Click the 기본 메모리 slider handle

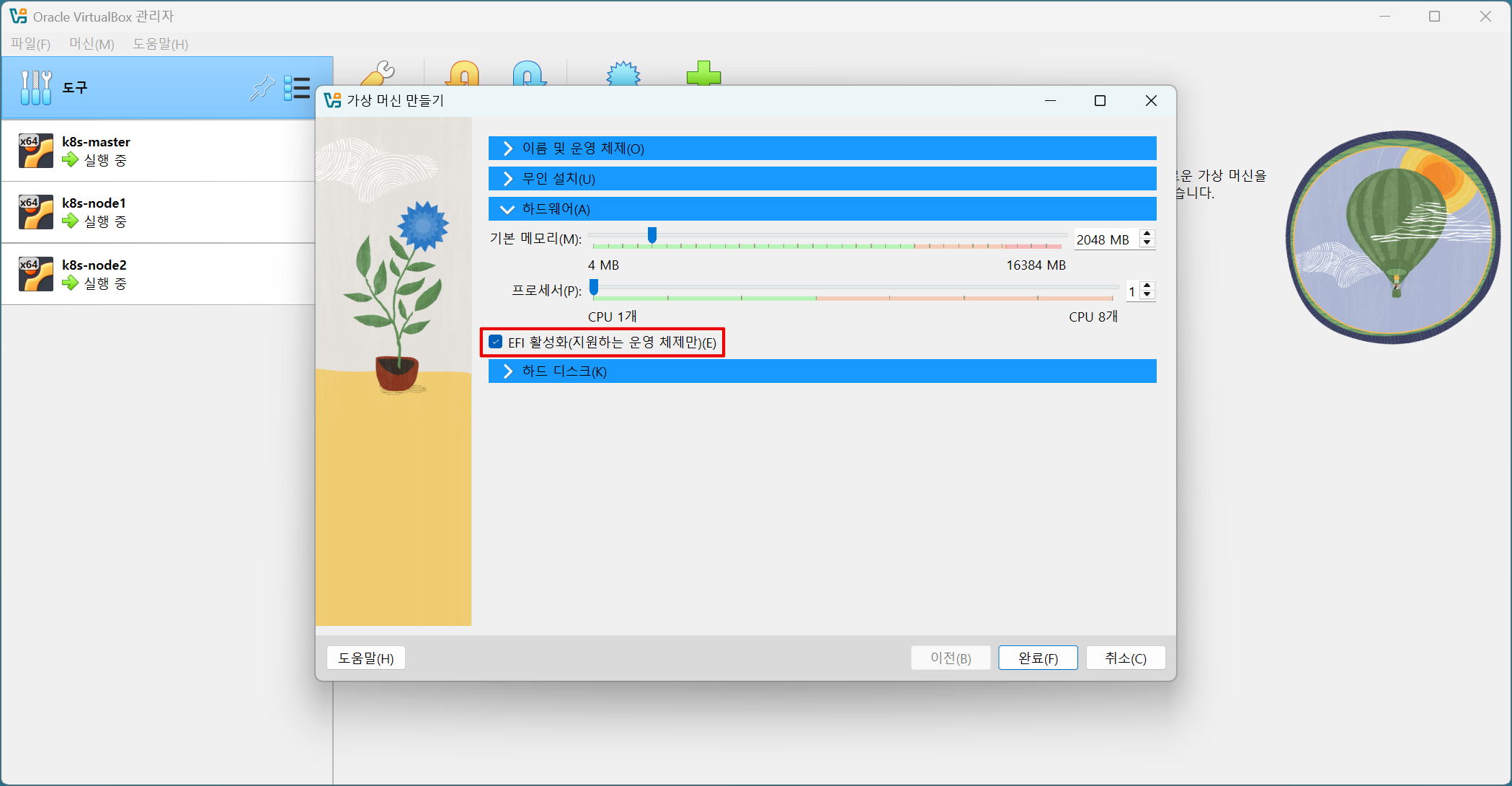(x=652, y=235)
